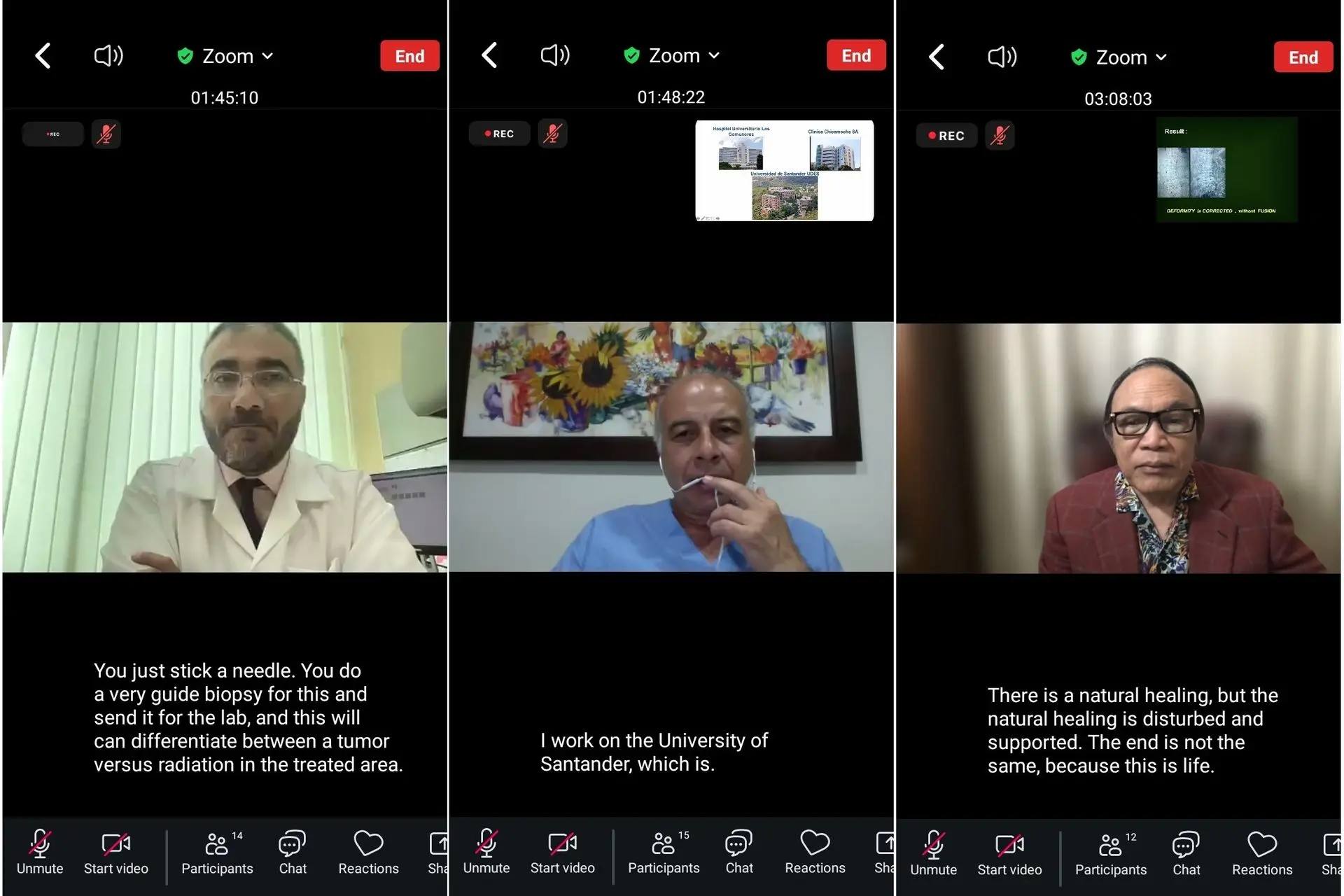Tap meeting timer 03:08:03
Image resolution: width=1344 pixels, height=896 pixels.
pyautogui.click(x=1118, y=99)
